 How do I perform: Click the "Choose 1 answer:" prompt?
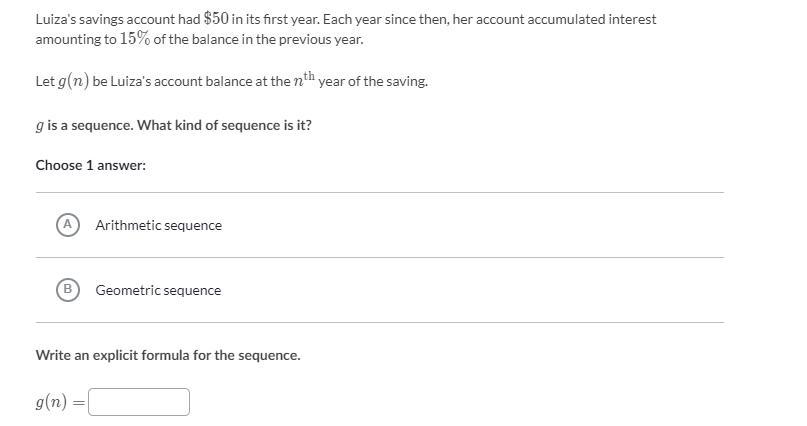tap(91, 165)
